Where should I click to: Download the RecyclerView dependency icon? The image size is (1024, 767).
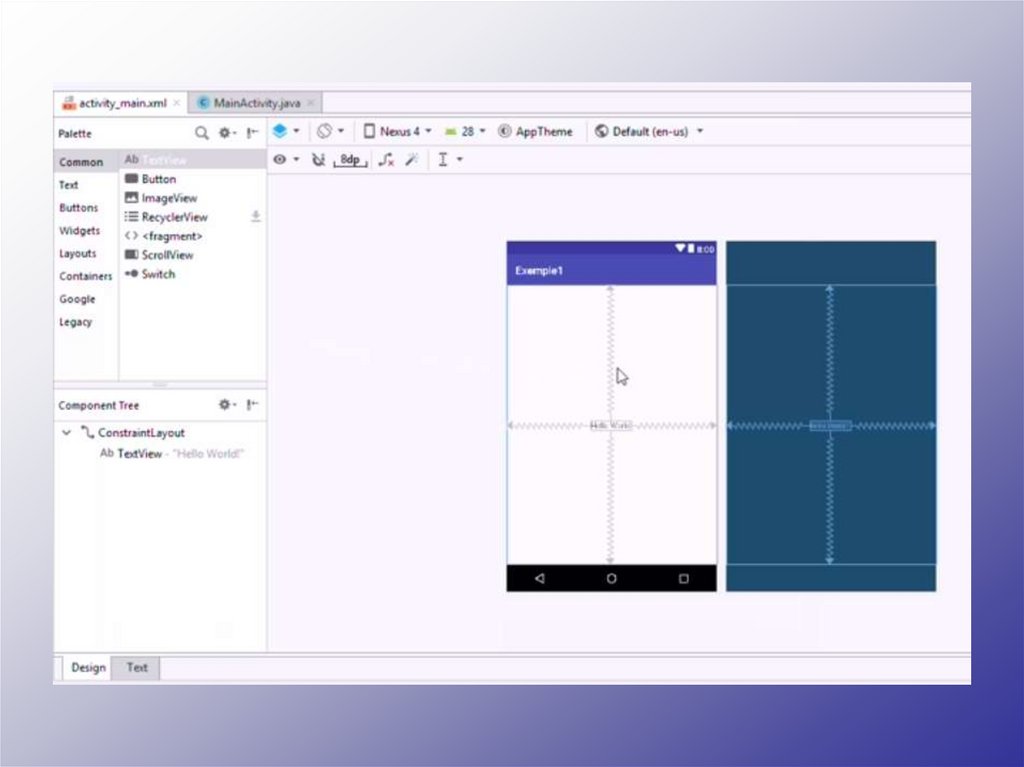256,217
